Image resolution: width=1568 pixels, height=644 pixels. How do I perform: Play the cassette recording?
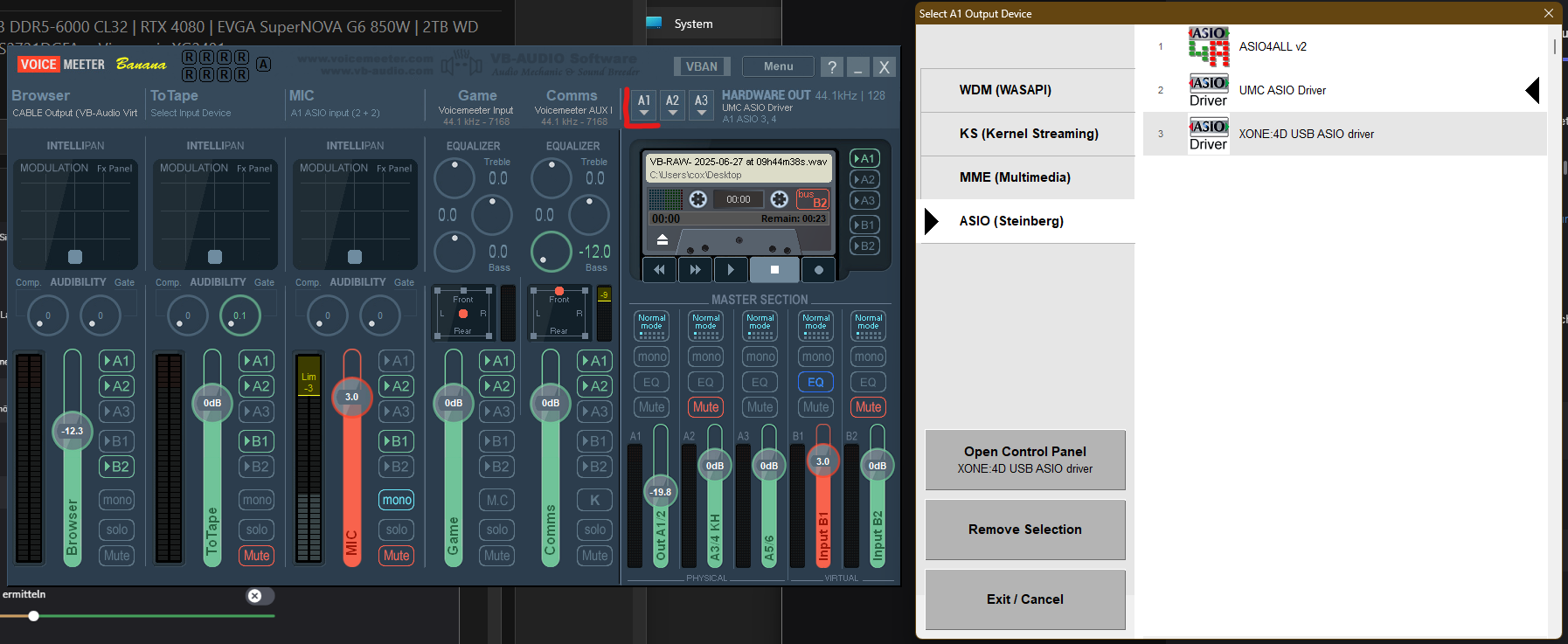click(731, 270)
